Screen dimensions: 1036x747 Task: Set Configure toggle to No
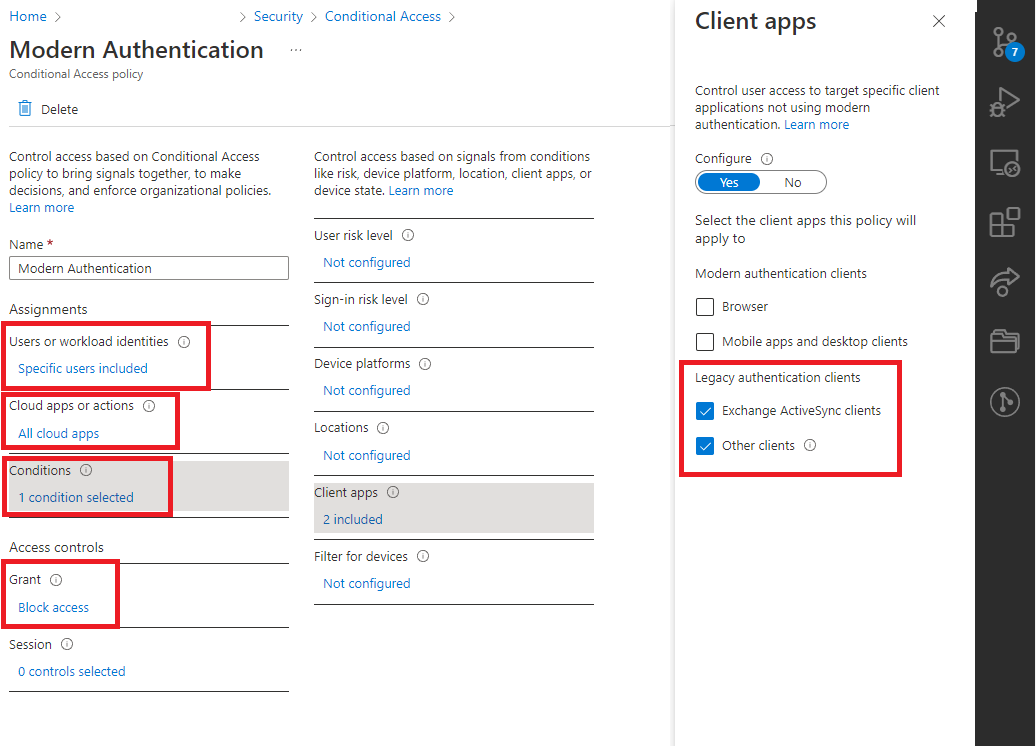(x=793, y=182)
